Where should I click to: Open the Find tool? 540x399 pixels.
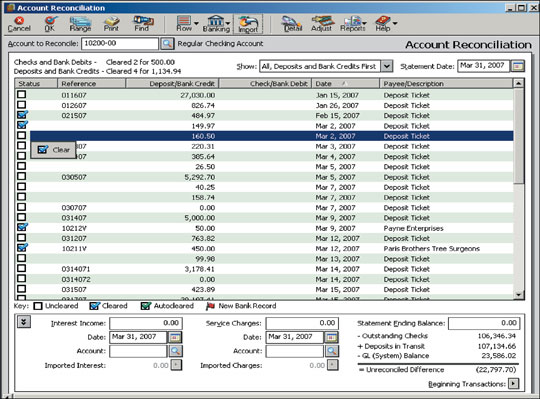142,24
